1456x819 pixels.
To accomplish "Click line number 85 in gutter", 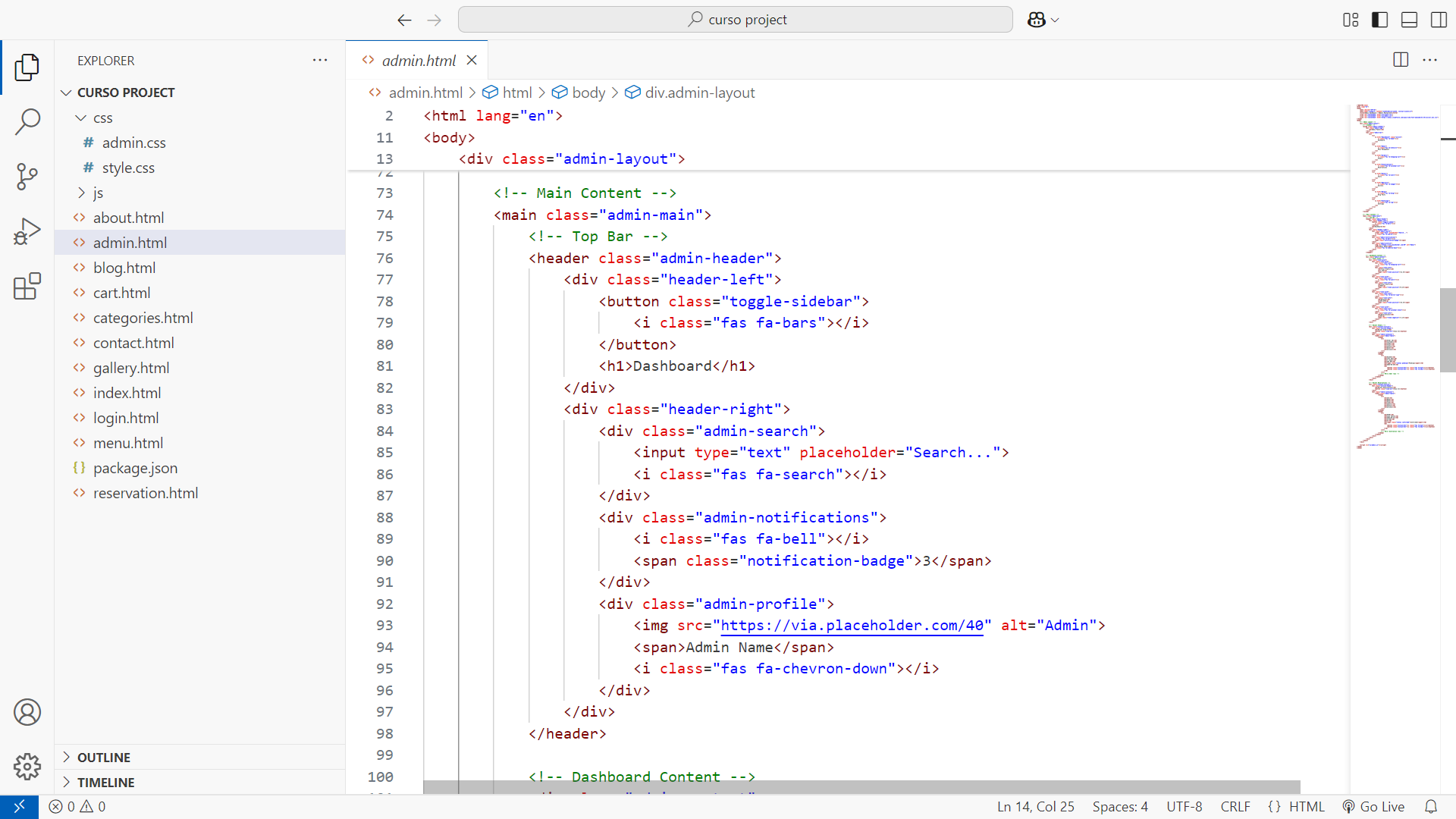I will [x=384, y=453].
